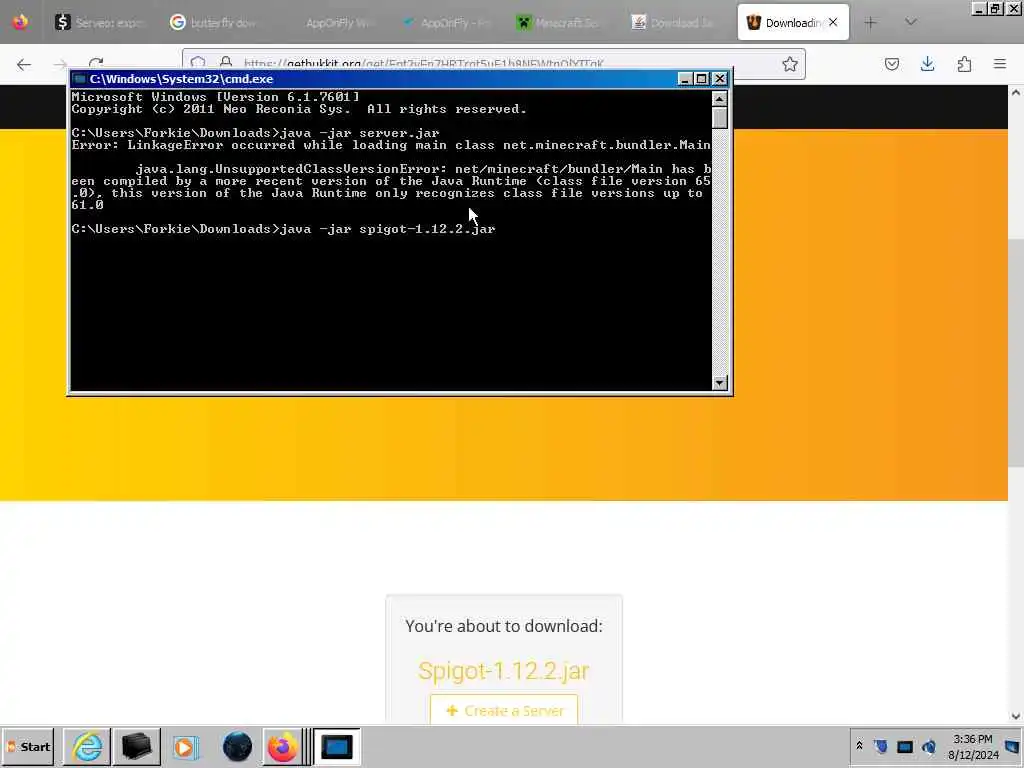Click the Create a Server button
Image resolution: width=1024 pixels, height=768 pixels.
504,710
